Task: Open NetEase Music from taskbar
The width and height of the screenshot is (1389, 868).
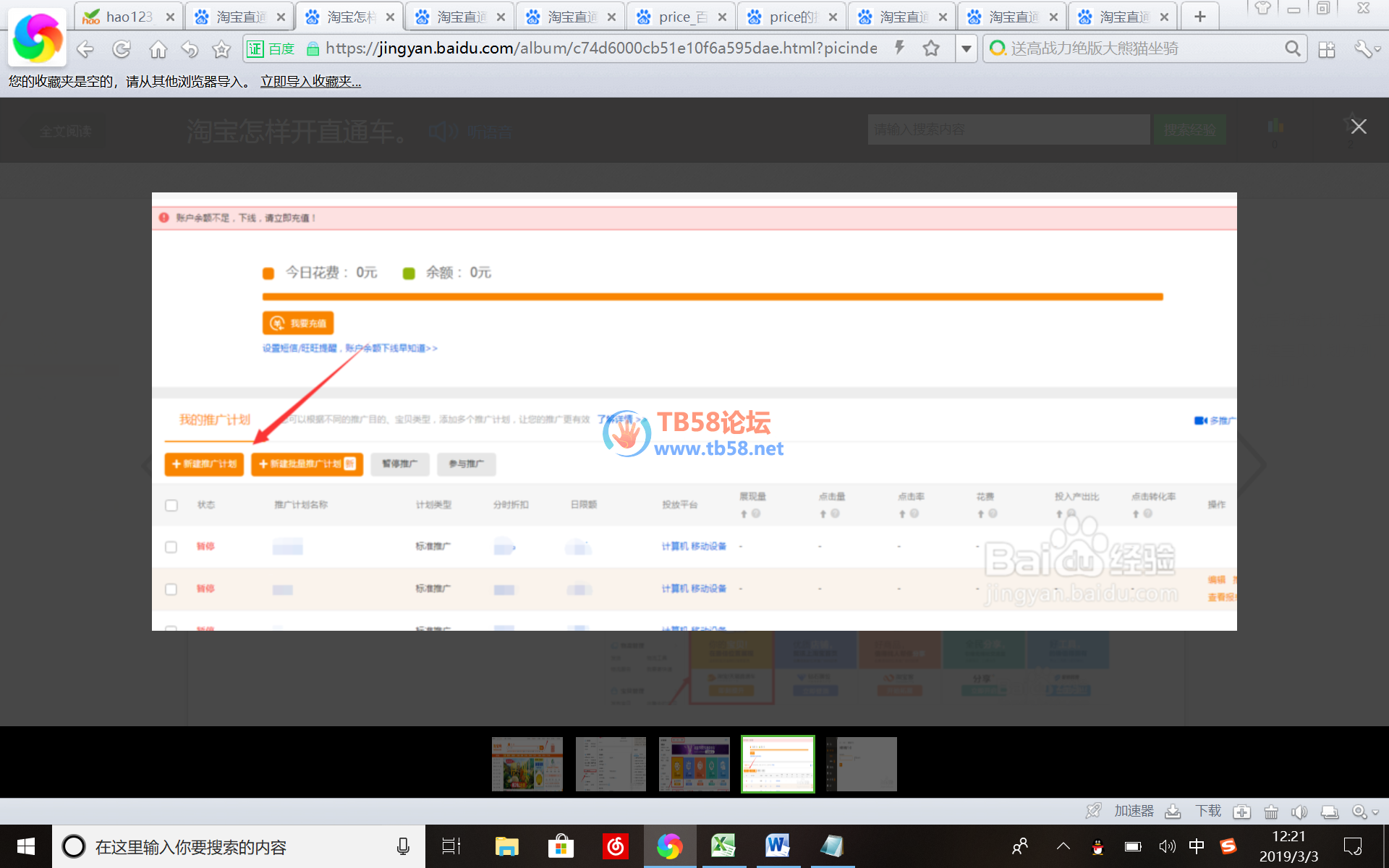Action: pos(616,846)
